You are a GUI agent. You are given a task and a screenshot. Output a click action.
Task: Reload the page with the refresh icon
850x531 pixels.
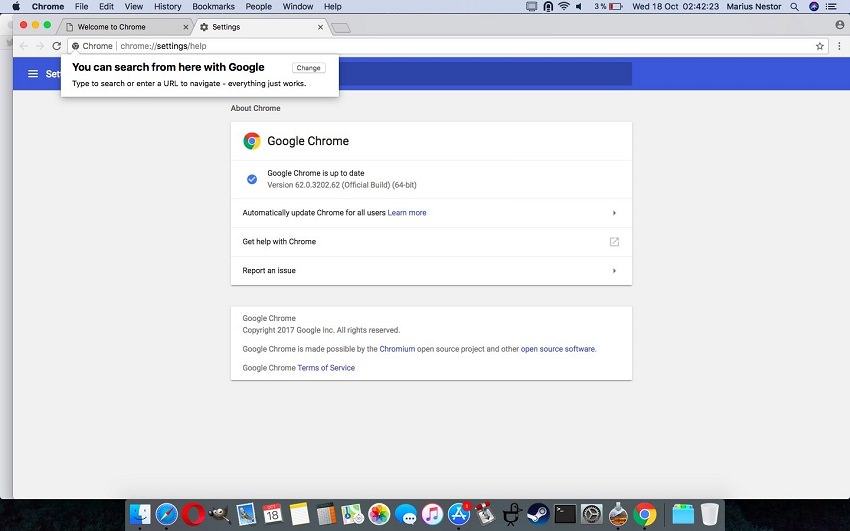[56, 46]
